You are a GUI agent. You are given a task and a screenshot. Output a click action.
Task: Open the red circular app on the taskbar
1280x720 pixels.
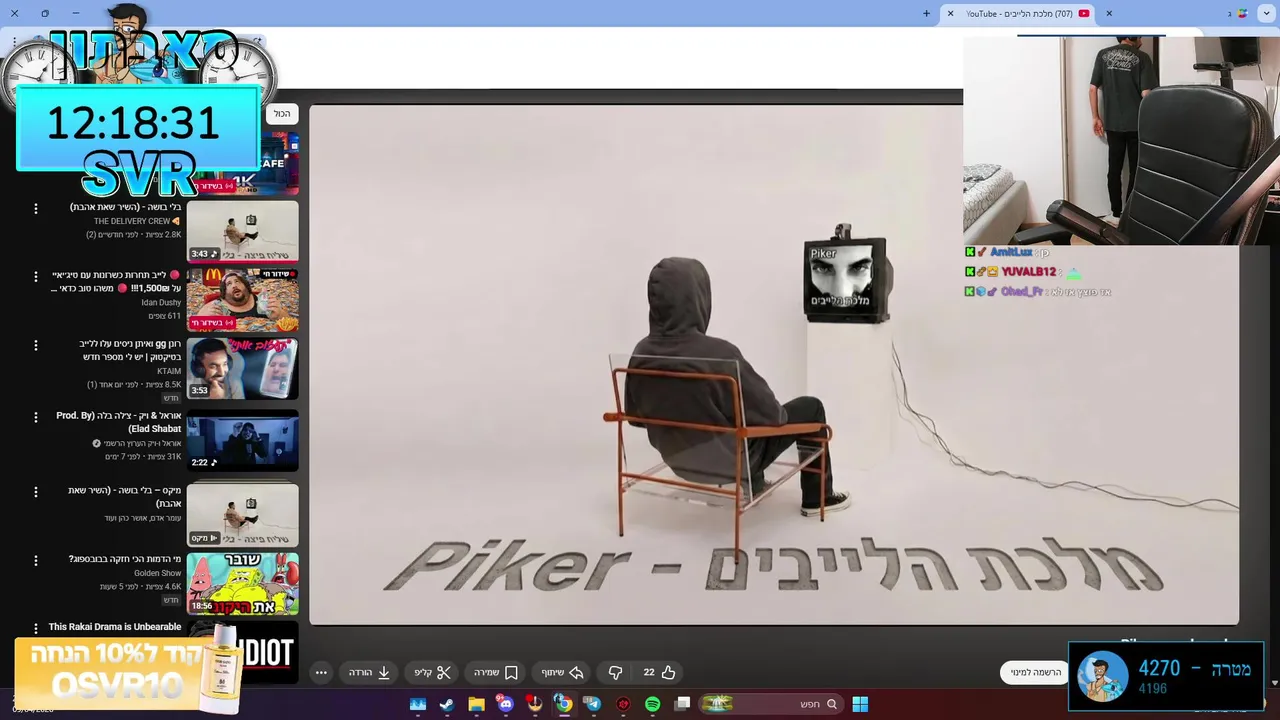[x=623, y=704]
